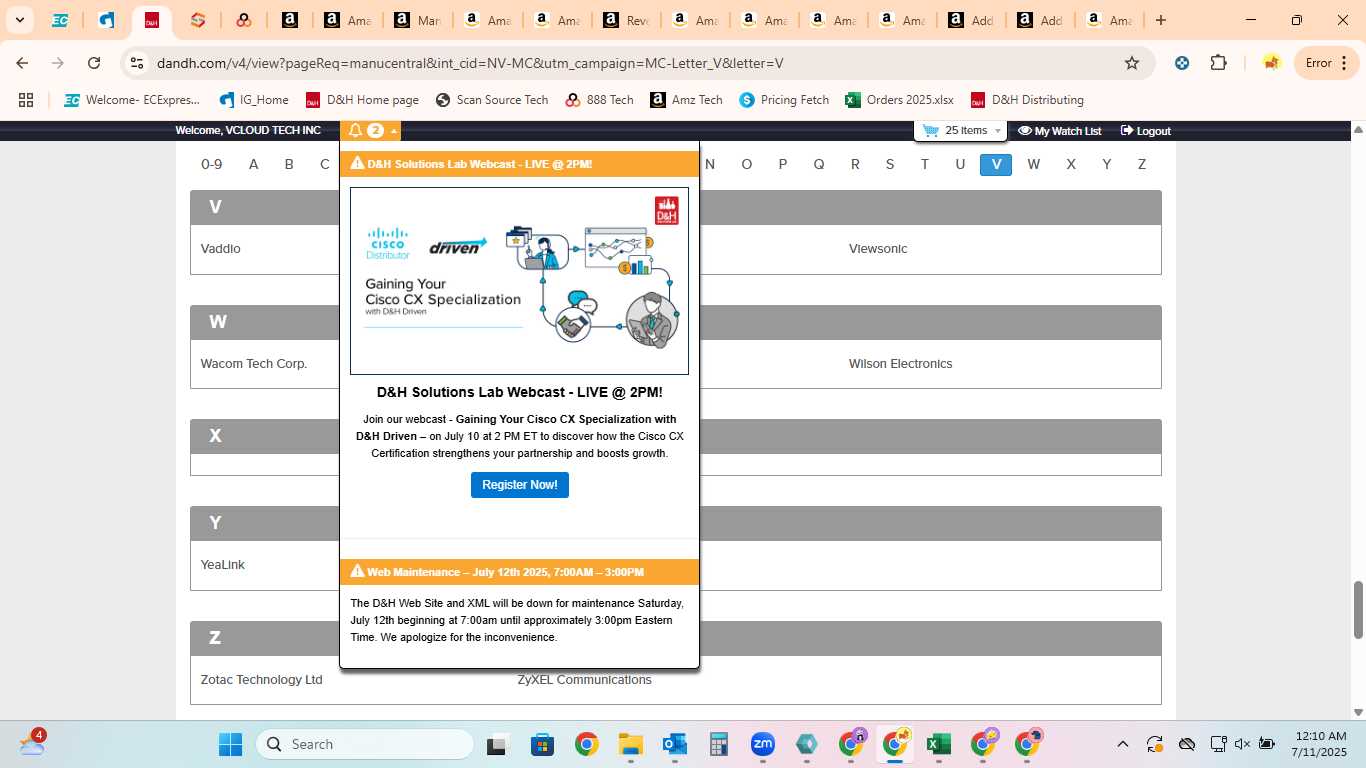Click the Logout link
The image size is (1366, 768).
(1145, 131)
